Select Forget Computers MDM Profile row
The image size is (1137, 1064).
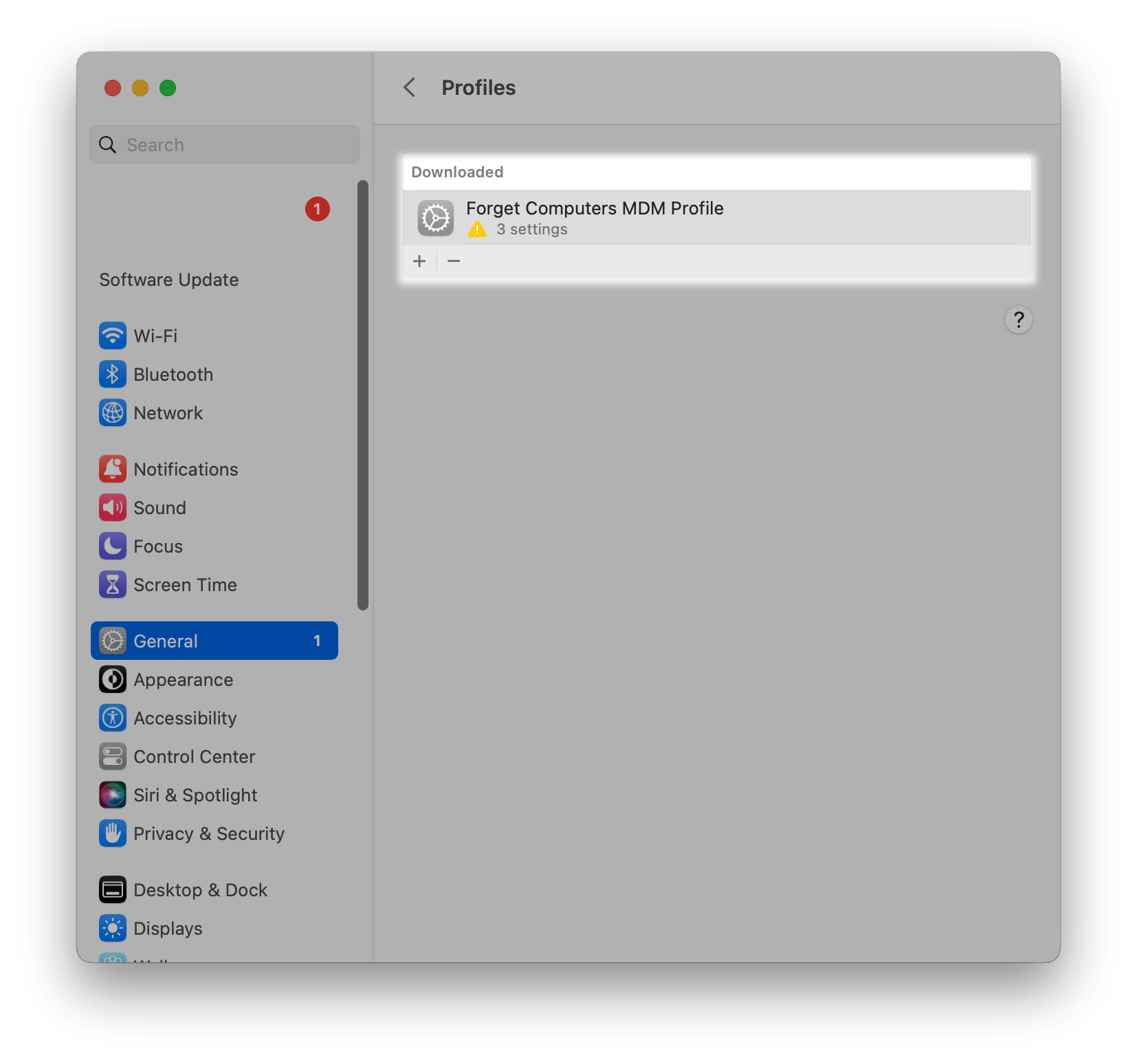716,218
